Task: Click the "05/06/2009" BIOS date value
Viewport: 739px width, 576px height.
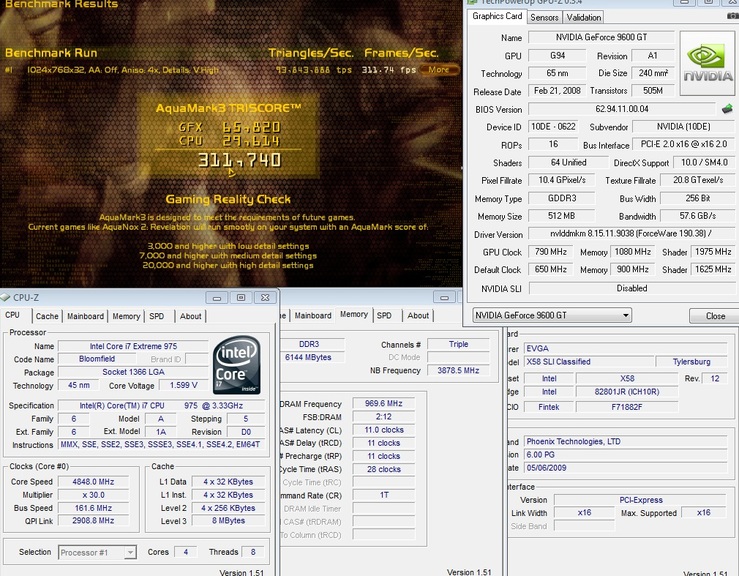Action: (625, 468)
